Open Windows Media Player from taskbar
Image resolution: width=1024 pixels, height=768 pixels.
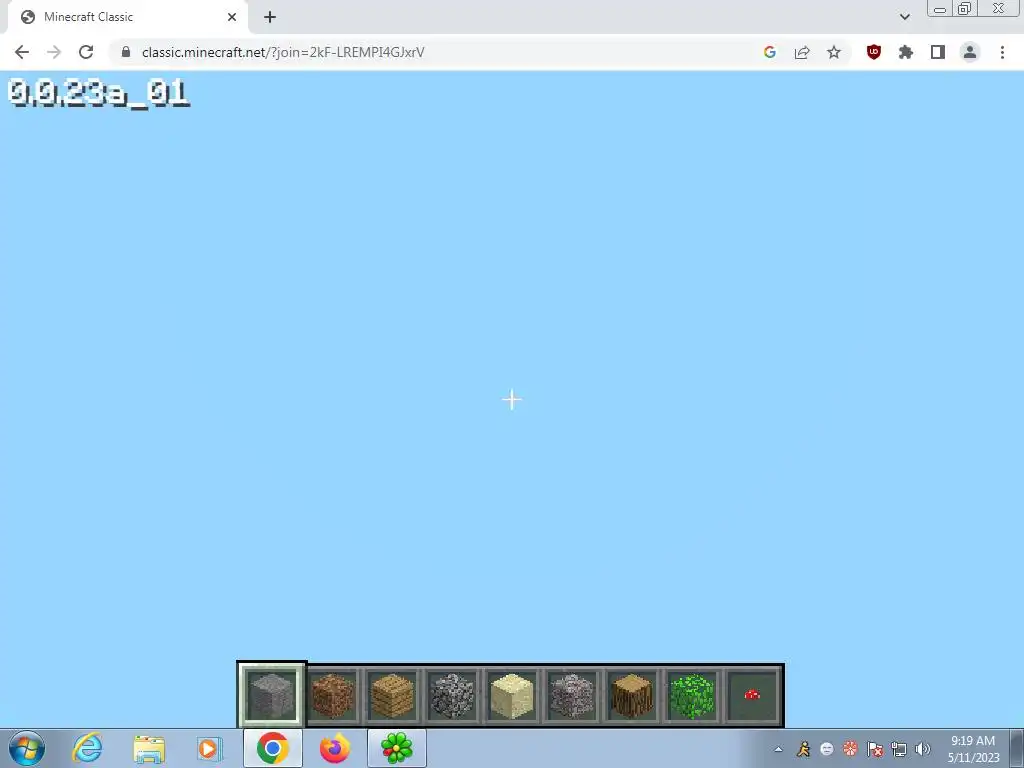[209, 748]
